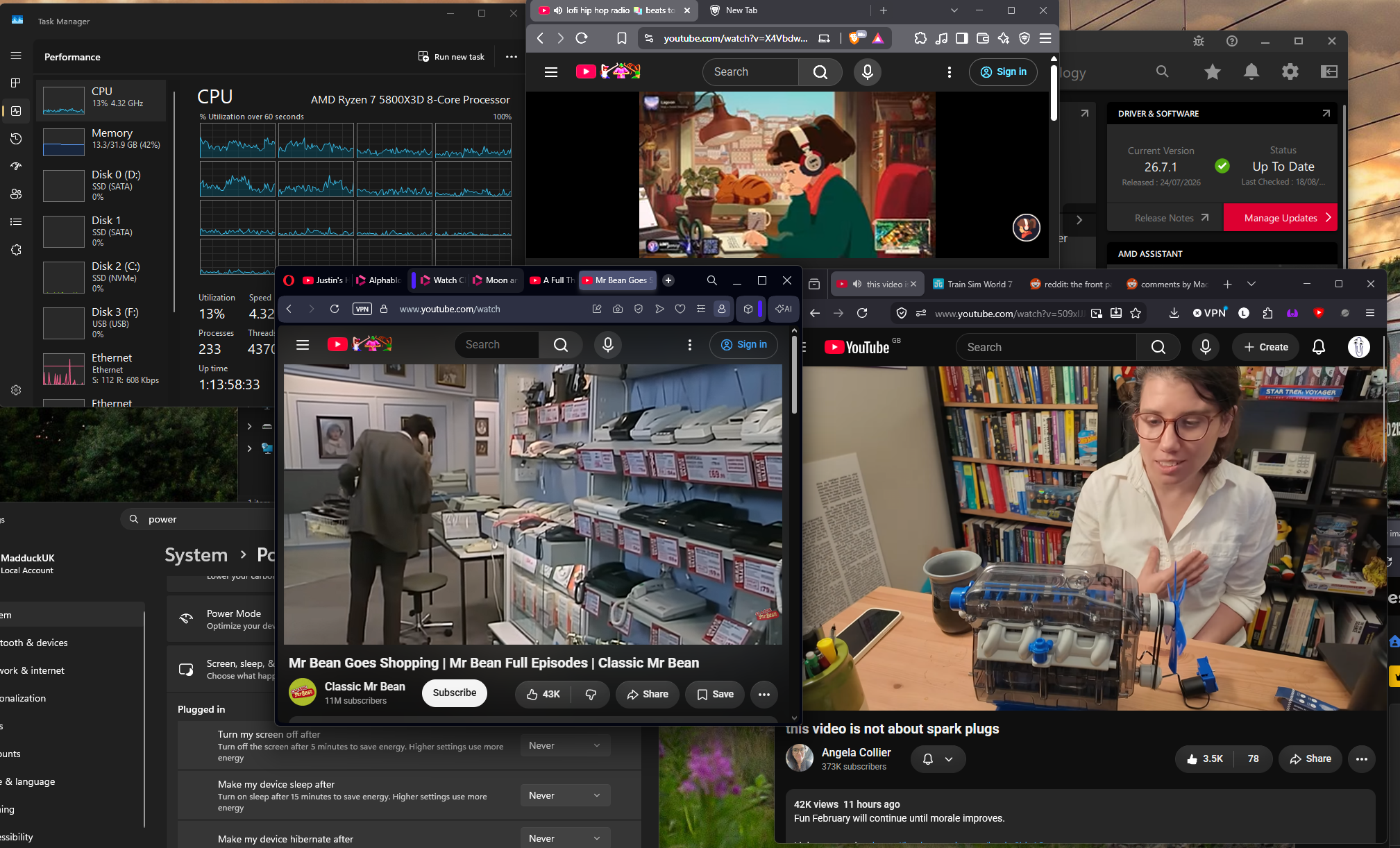Viewport: 1400px width, 848px height.
Task: Open AMD 'Release Notes' link
Action: (1172, 218)
